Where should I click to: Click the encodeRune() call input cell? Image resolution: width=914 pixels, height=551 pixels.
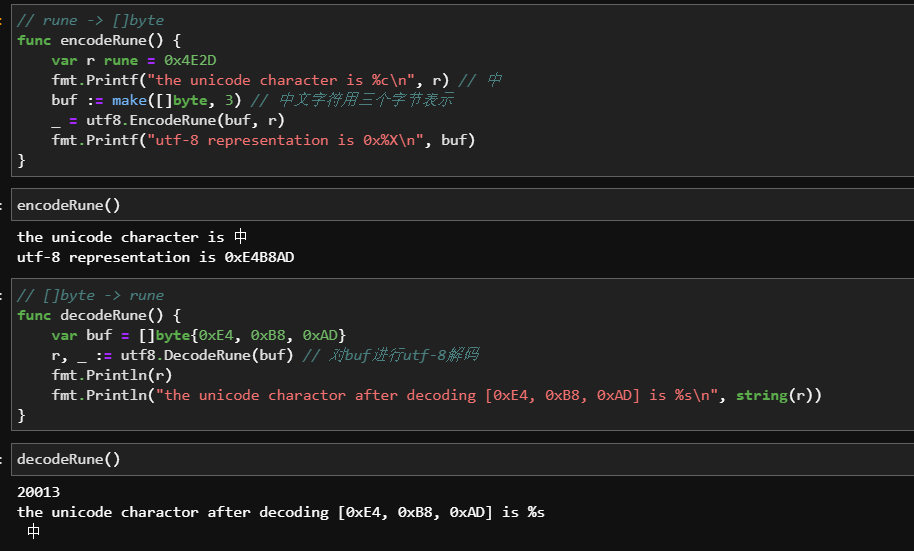(x=462, y=205)
